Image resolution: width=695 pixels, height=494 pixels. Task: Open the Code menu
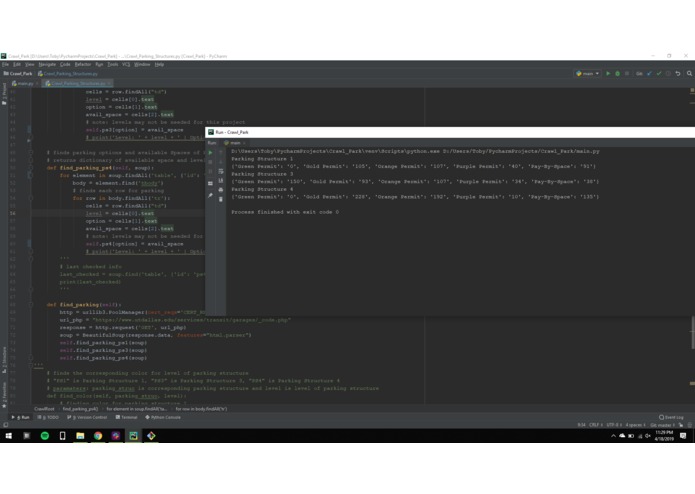point(65,65)
